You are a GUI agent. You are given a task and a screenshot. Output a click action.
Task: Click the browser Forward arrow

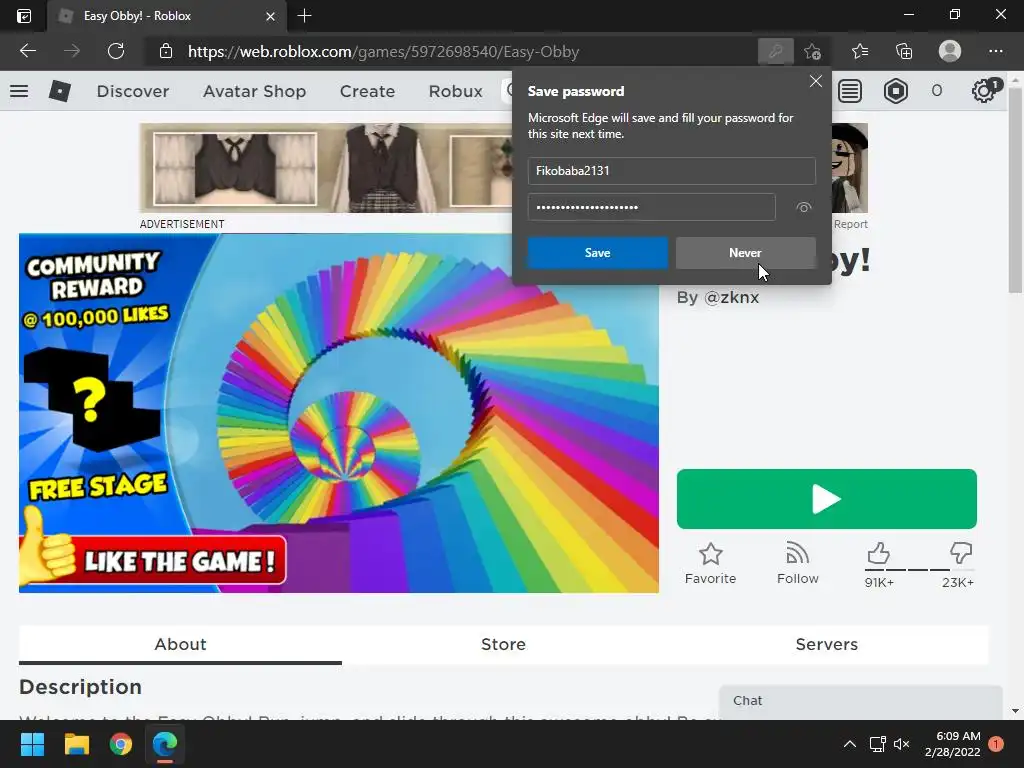point(72,51)
